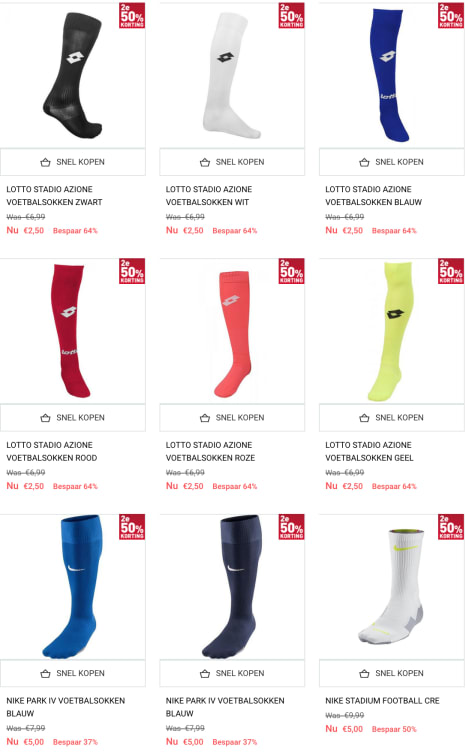This screenshot has width=475, height=755.
Task: Snel kopen the pink Lotto sock
Action: [x=232, y=418]
